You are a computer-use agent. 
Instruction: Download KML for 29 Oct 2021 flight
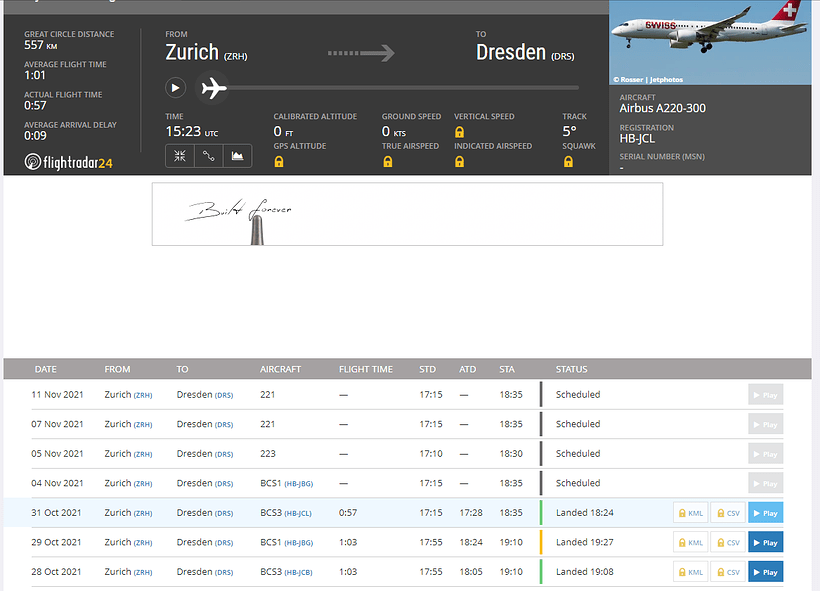tap(690, 542)
